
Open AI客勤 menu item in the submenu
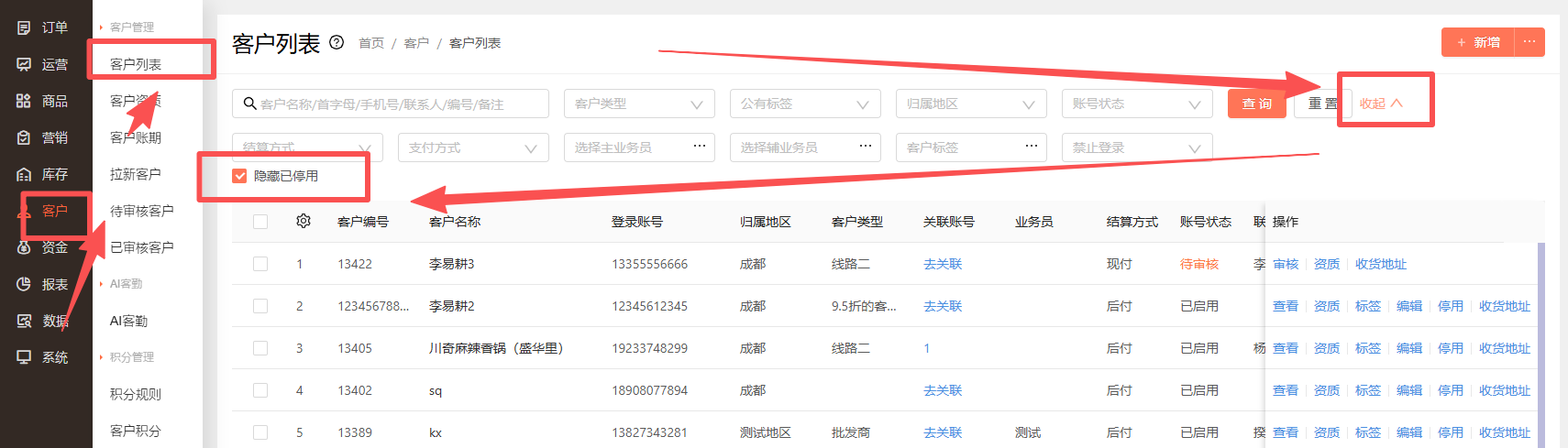(129, 321)
